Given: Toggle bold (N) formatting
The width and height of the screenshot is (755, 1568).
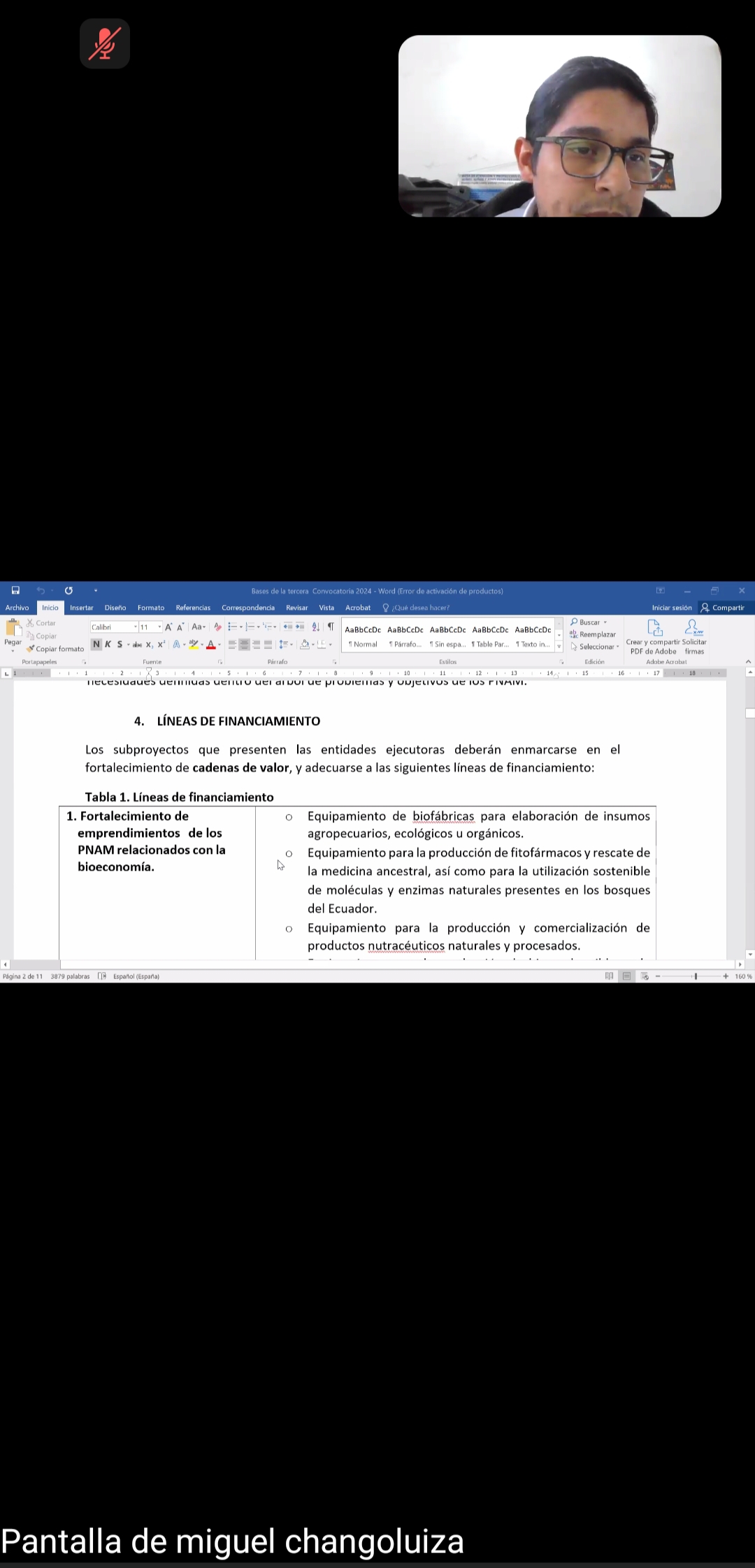Looking at the screenshot, I should [x=96, y=644].
